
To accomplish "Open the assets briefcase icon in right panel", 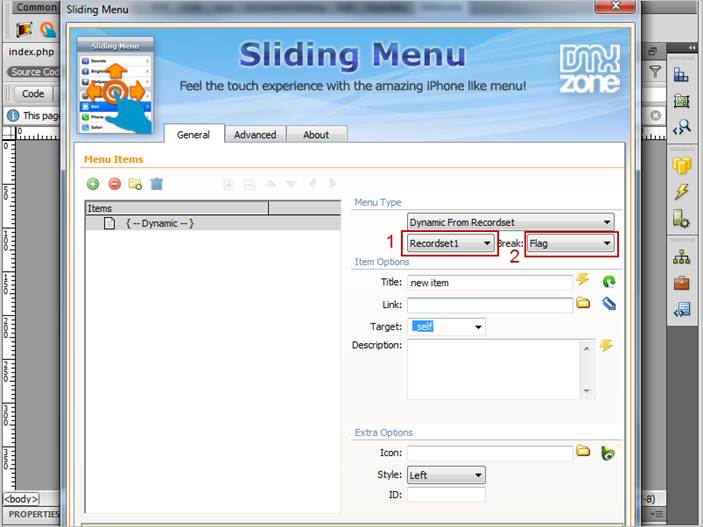I will pos(681,283).
